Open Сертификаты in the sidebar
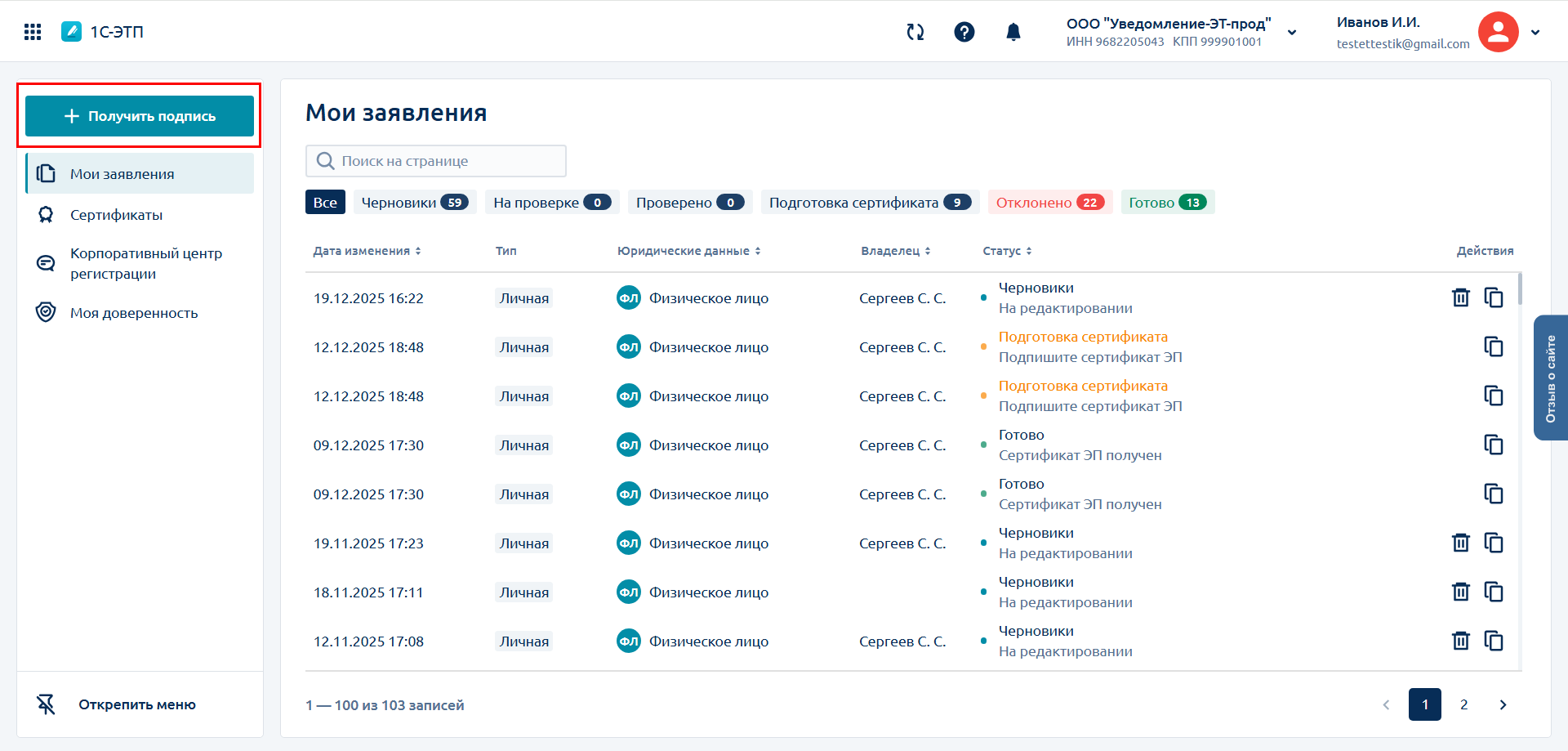This screenshot has height=751, width=1568. [x=116, y=215]
